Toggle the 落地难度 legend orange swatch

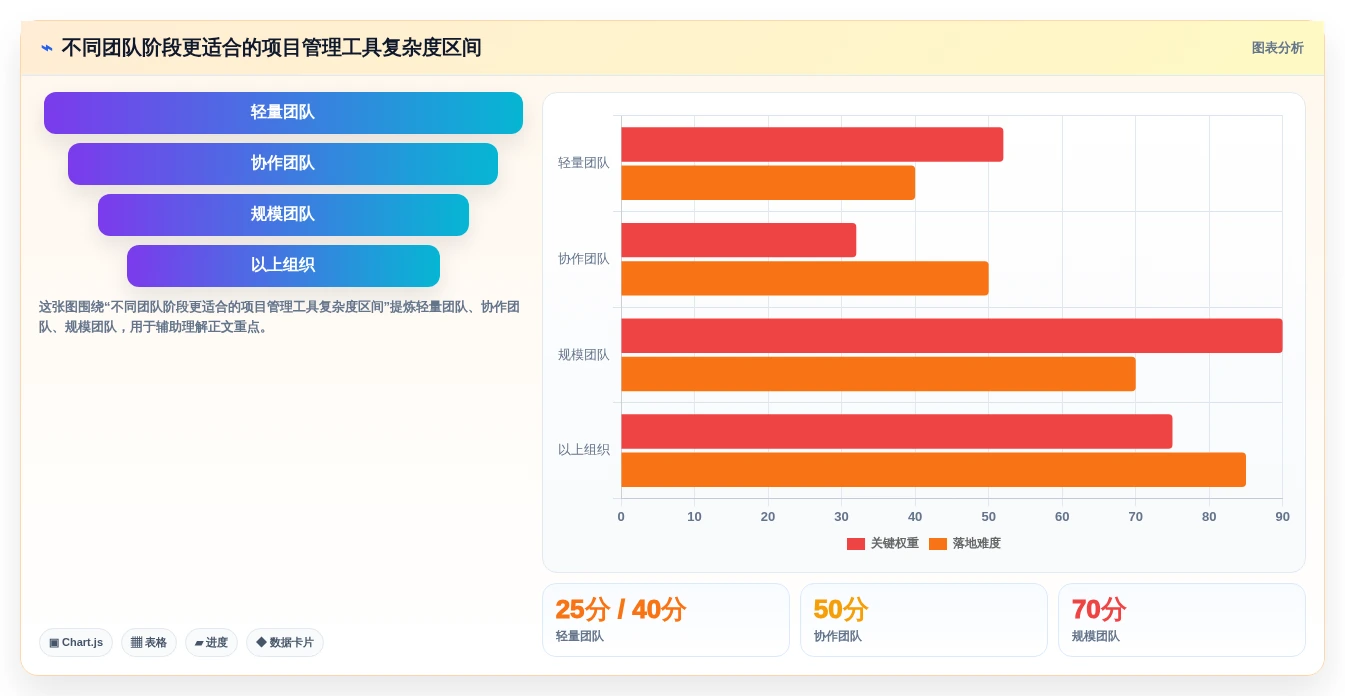pos(938,544)
